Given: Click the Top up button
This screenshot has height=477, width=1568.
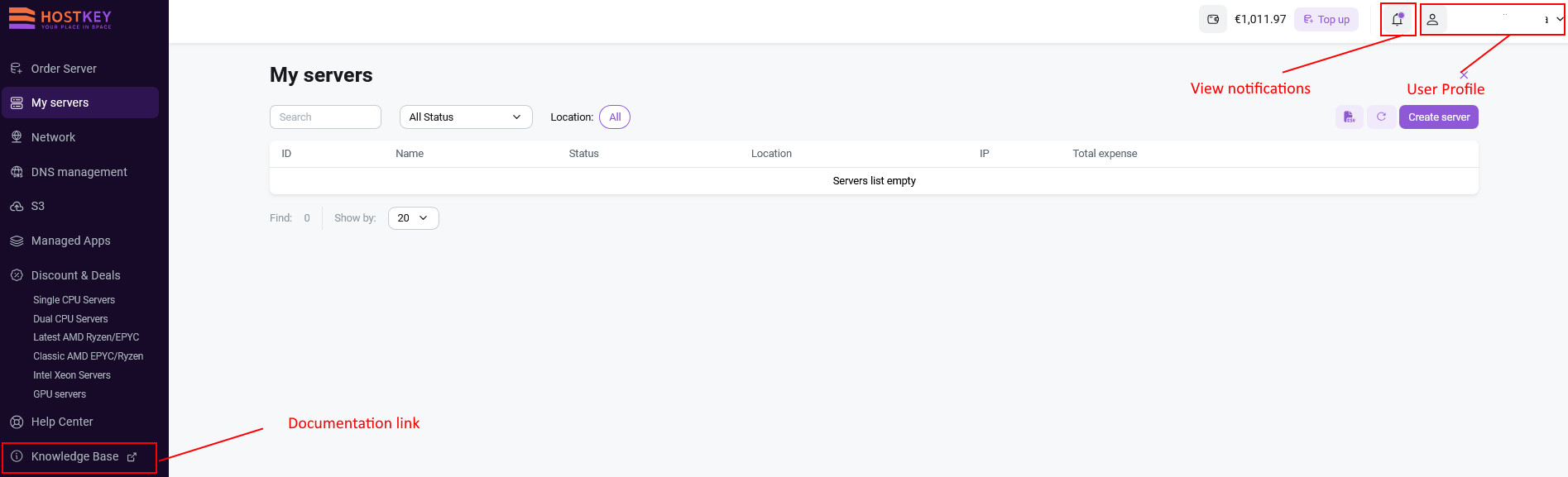Looking at the screenshot, I should tap(1326, 19).
